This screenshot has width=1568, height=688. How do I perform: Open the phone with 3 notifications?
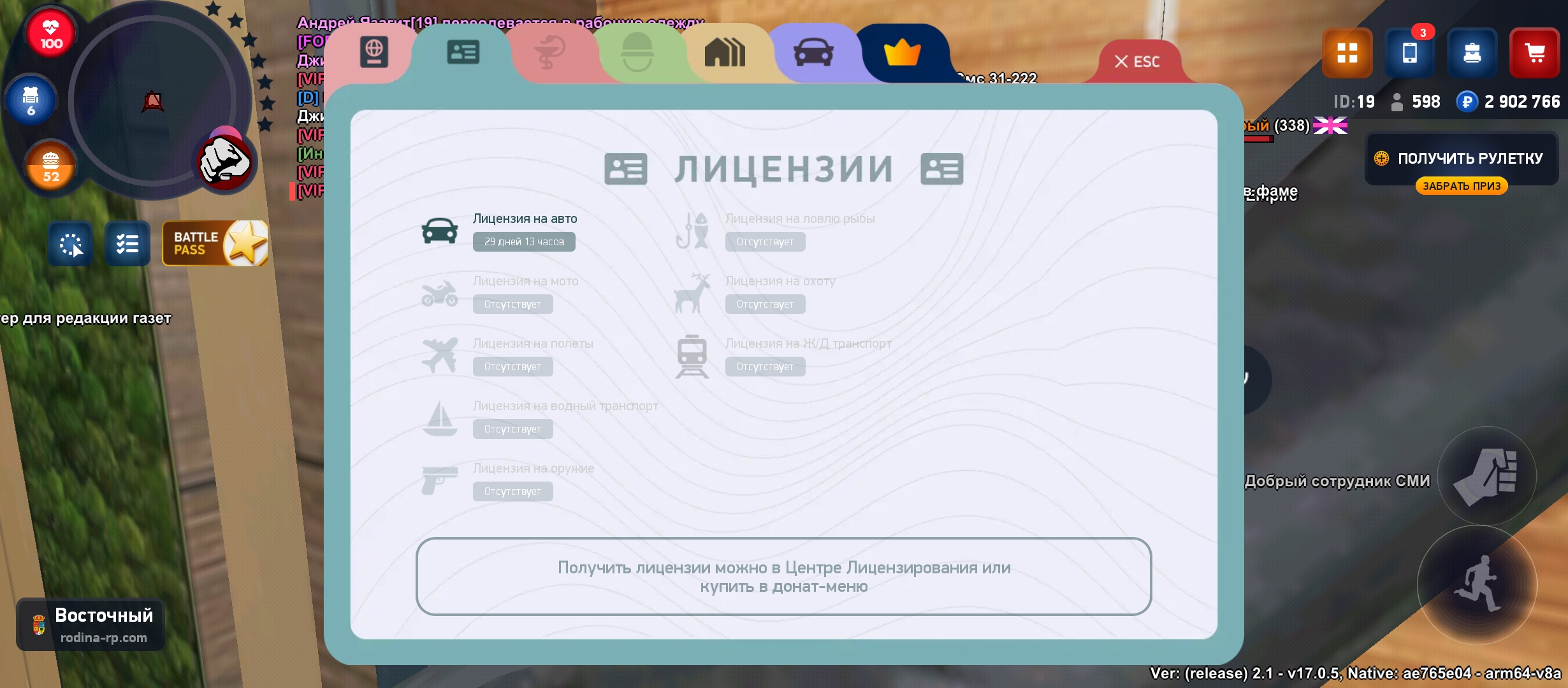click(x=1410, y=53)
